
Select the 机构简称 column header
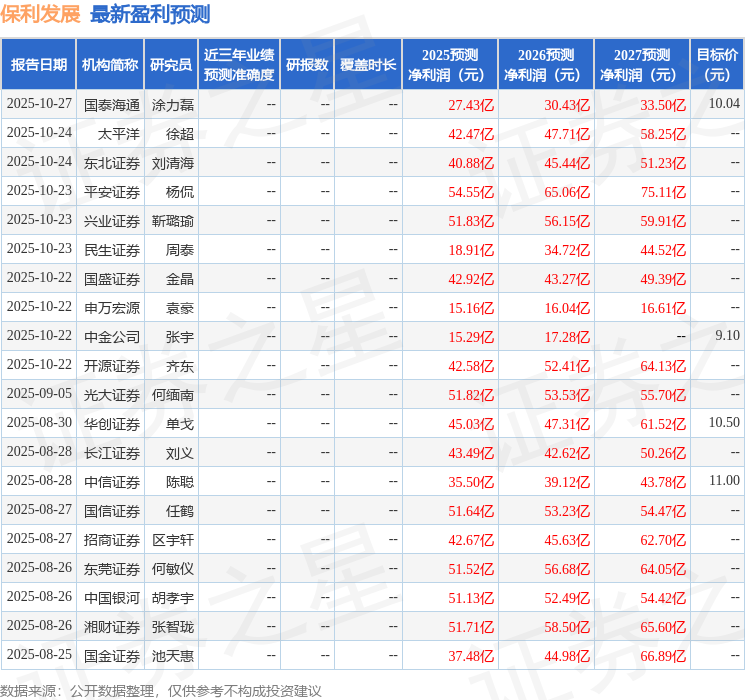point(110,65)
